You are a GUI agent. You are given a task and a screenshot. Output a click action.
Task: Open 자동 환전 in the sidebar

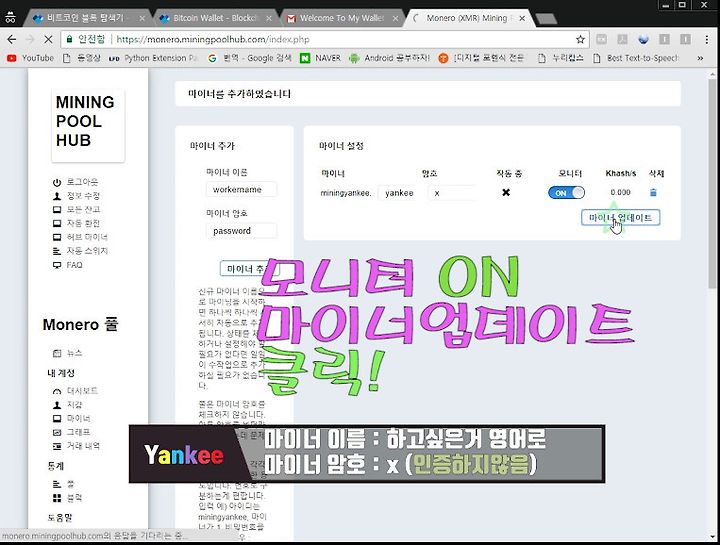[x=83, y=223]
